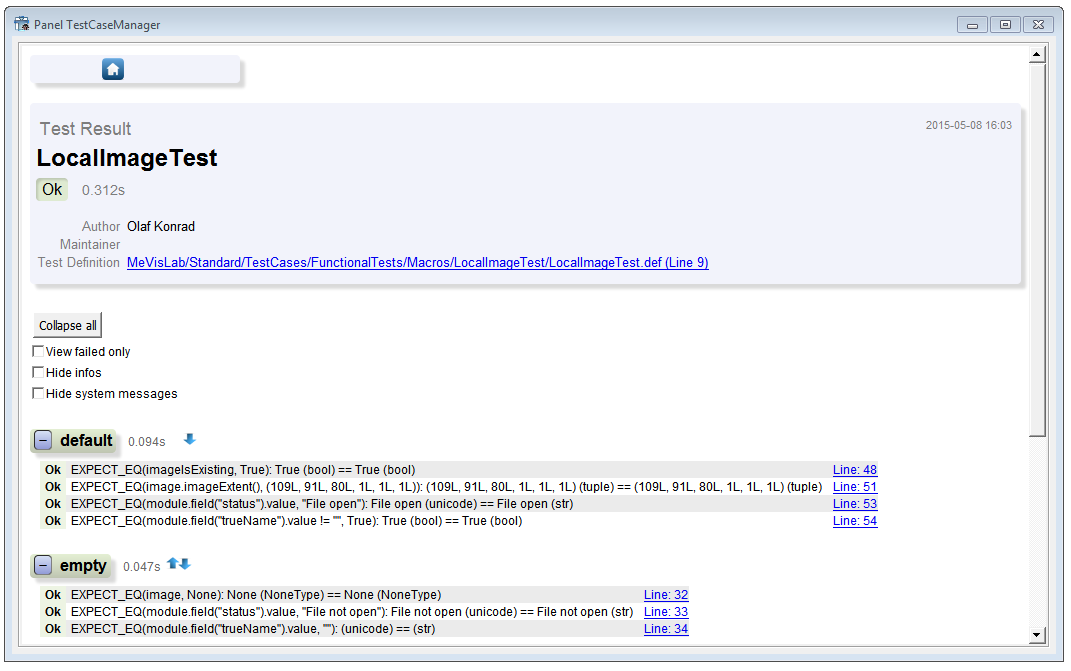Open the LocalImageTest.def test definition link
1071x671 pixels.
pos(417,263)
